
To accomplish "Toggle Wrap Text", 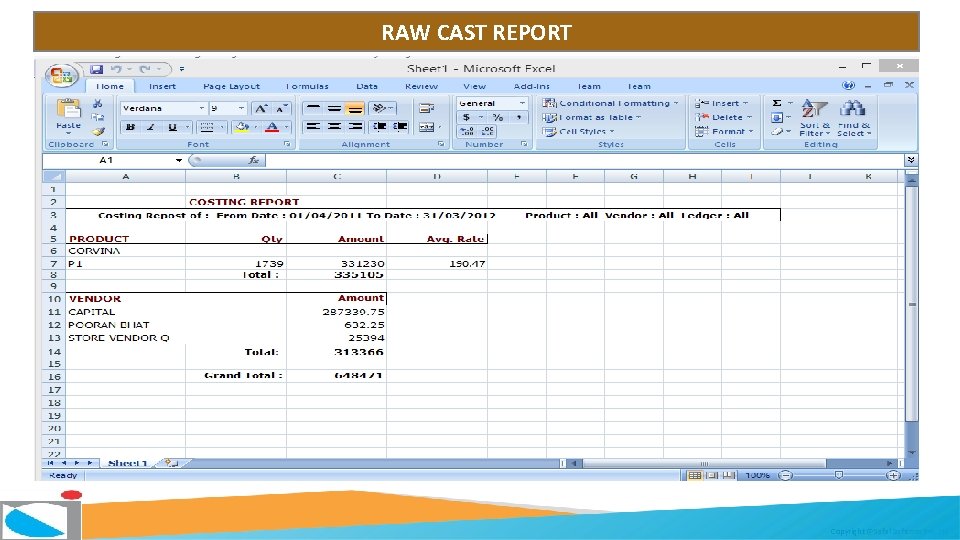I will [x=426, y=108].
